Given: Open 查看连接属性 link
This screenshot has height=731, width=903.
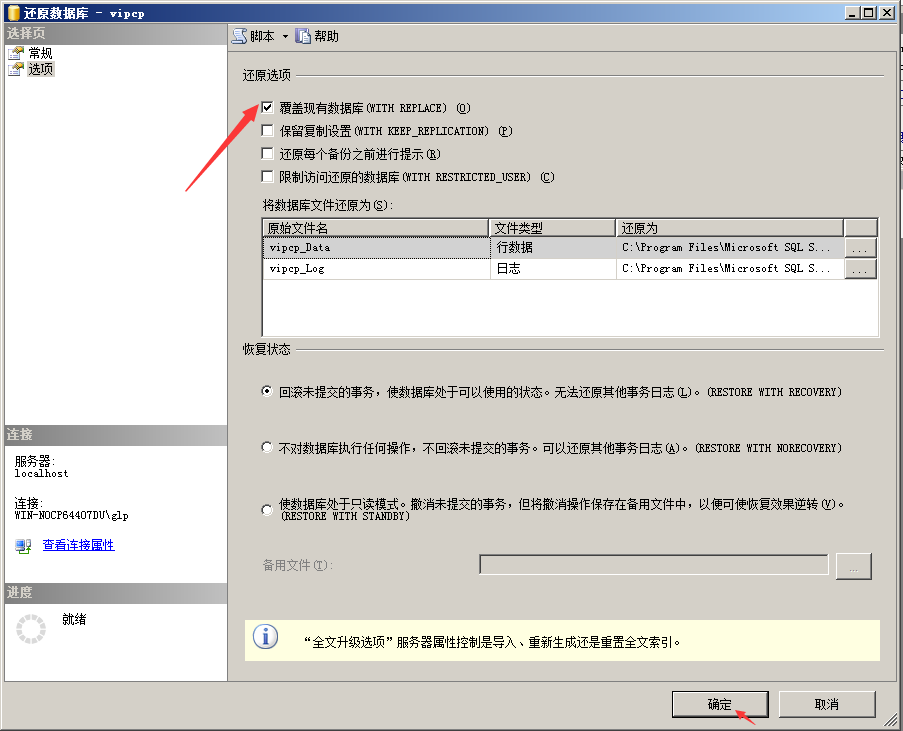Looking at the screenshot, I should (x=78, y=545).
